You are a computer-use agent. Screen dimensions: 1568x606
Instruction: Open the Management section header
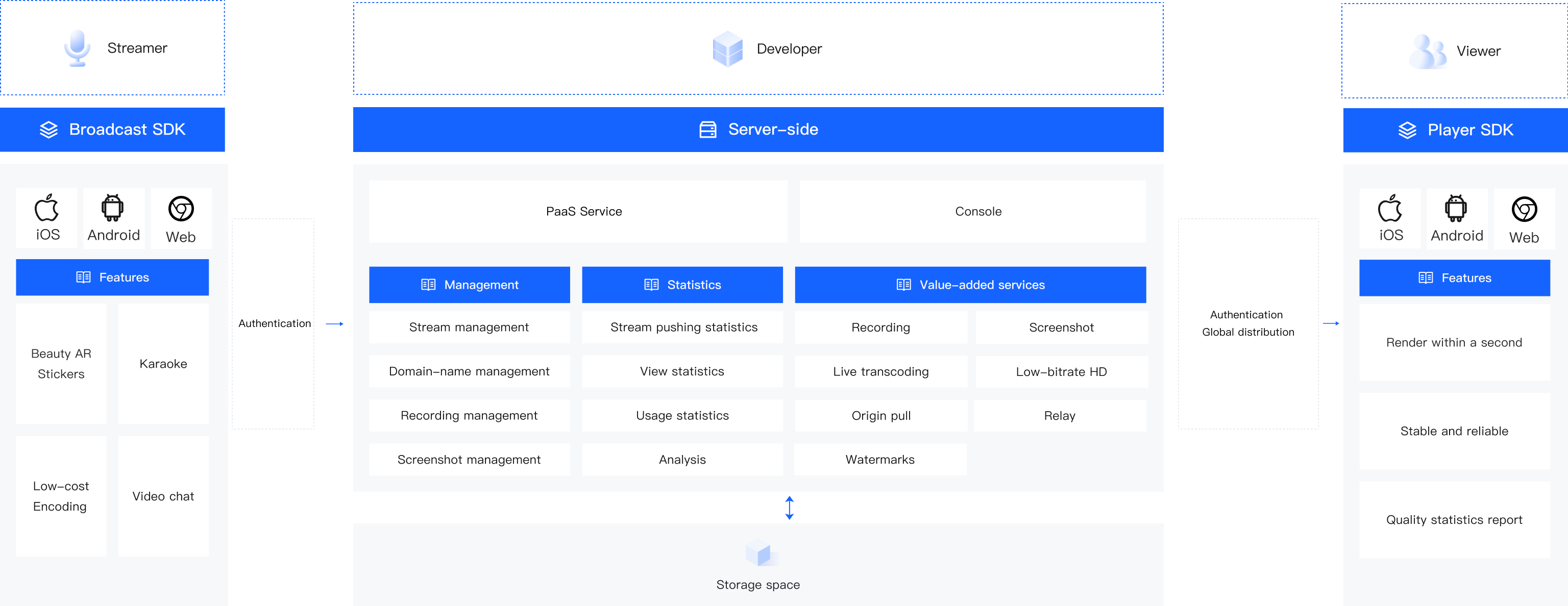click(x=469, y=285)
